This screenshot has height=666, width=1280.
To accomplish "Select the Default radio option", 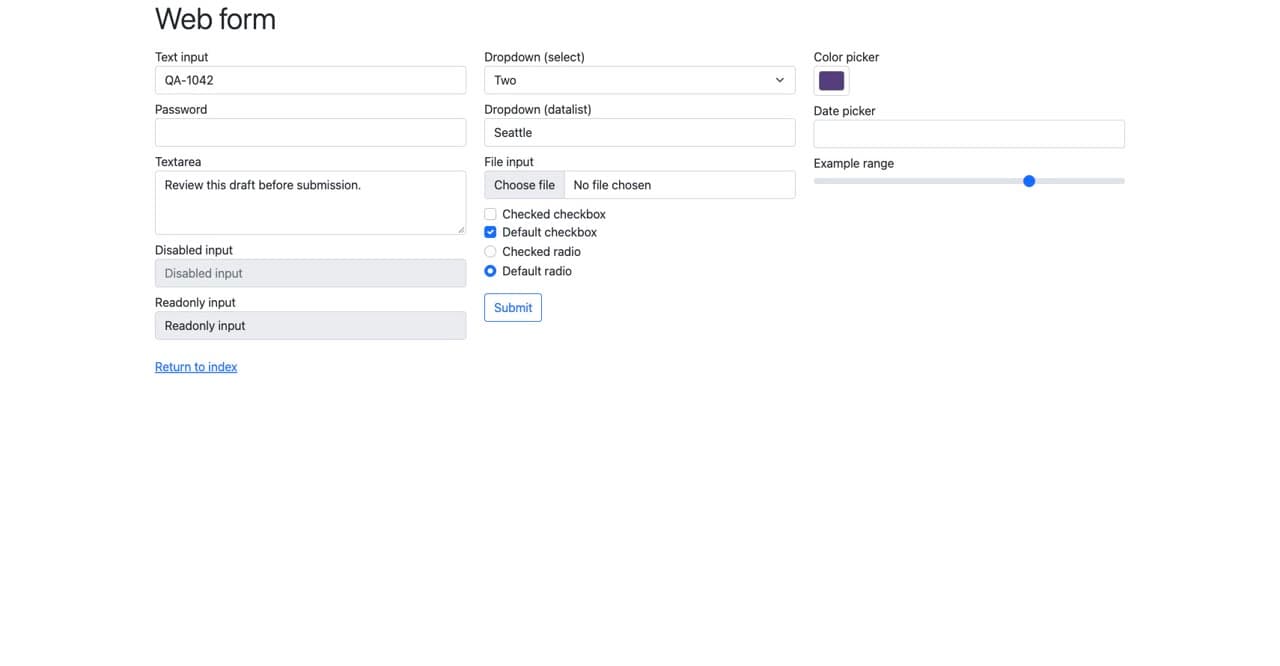I will point(490,271).
